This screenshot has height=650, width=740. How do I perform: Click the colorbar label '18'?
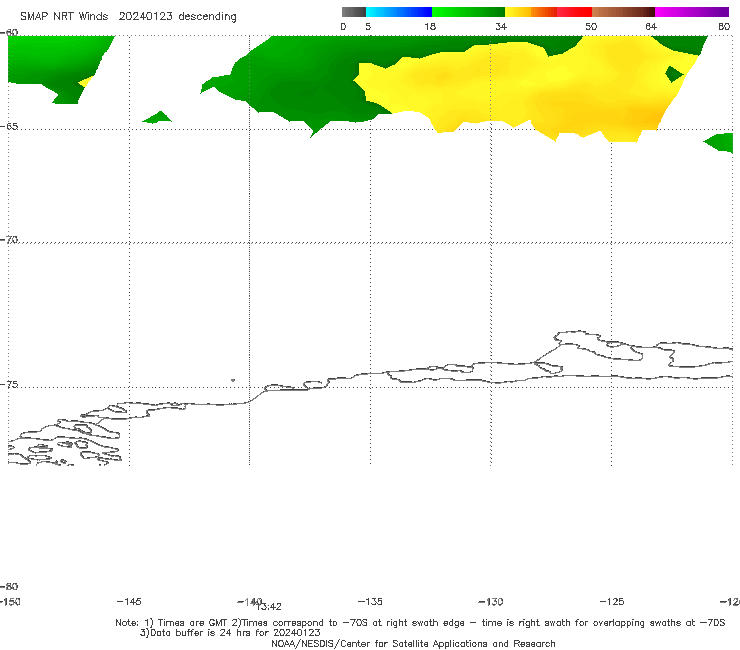click(x=430, y=26)
